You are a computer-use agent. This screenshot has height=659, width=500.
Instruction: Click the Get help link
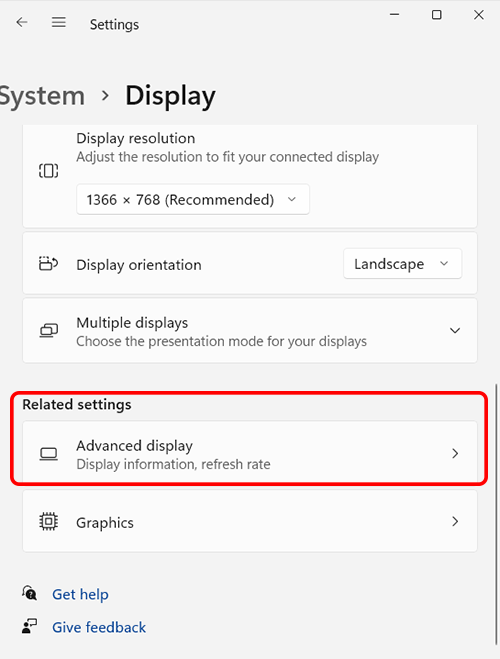[80, 594]
